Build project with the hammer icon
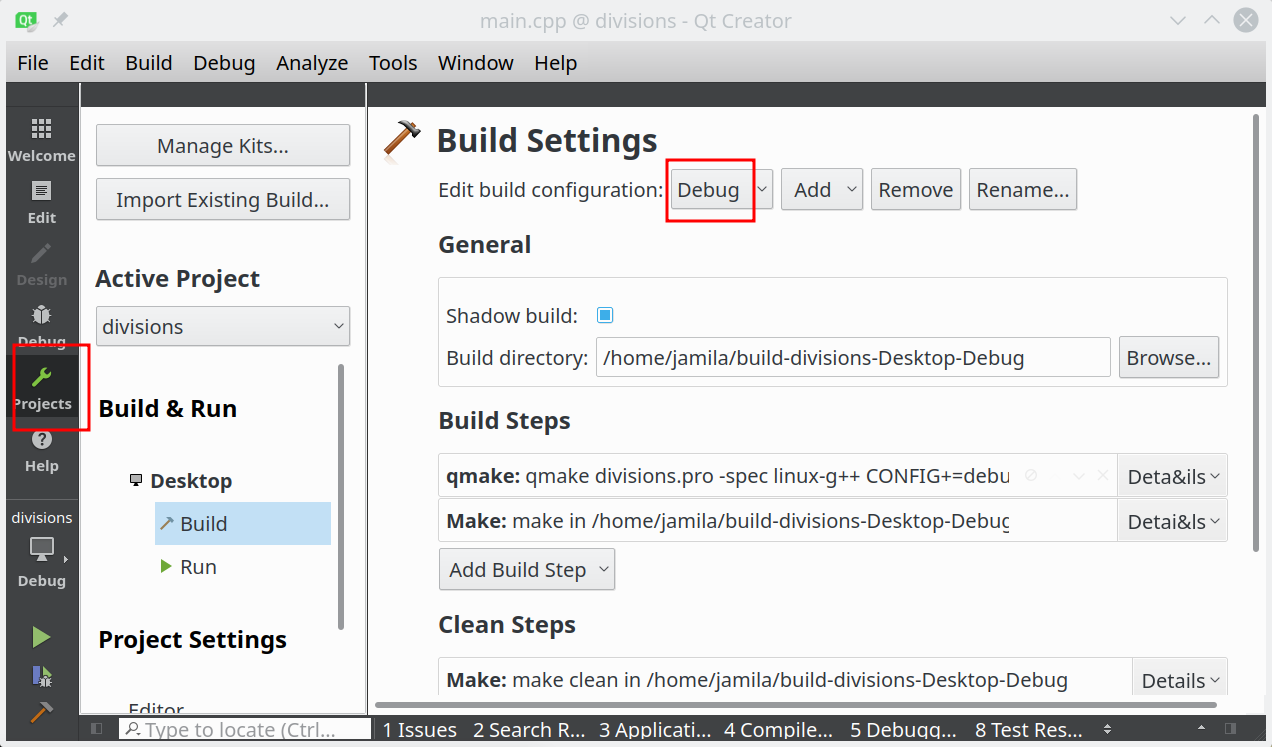This screenshot has width=1272, height=747. pyautogui.click(x=41, y=711)
